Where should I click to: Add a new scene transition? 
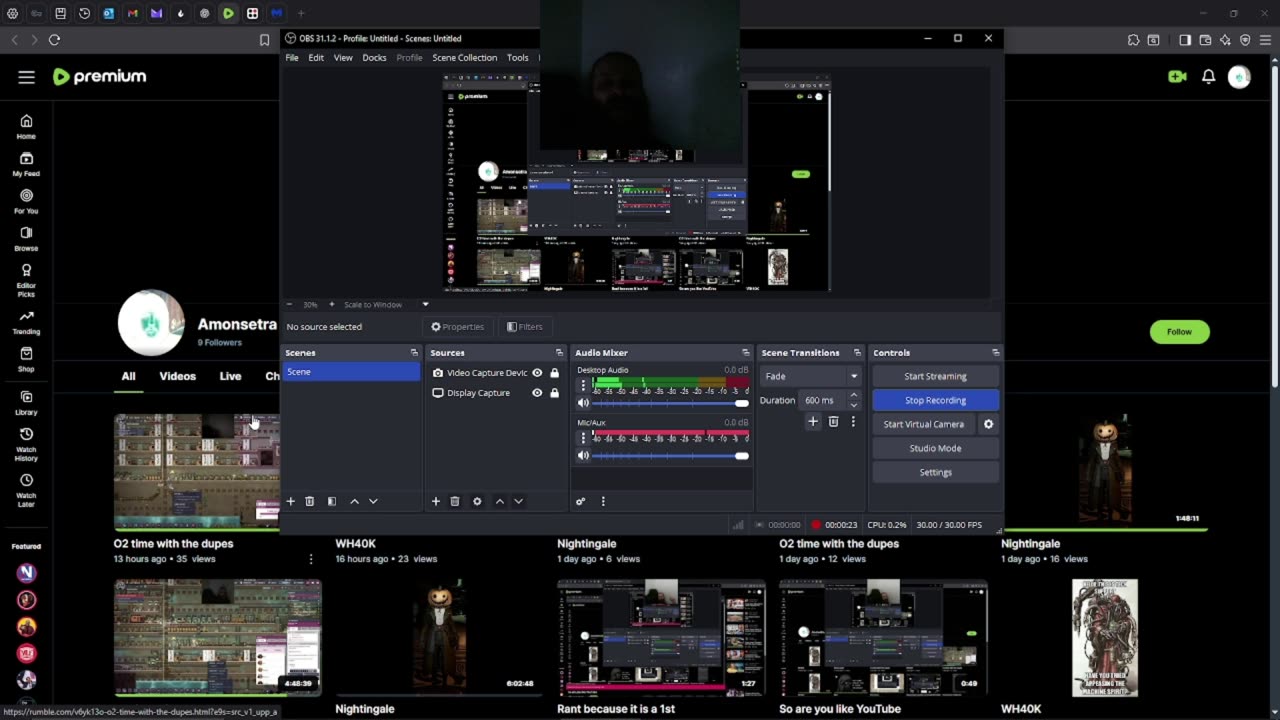[813, 422]
